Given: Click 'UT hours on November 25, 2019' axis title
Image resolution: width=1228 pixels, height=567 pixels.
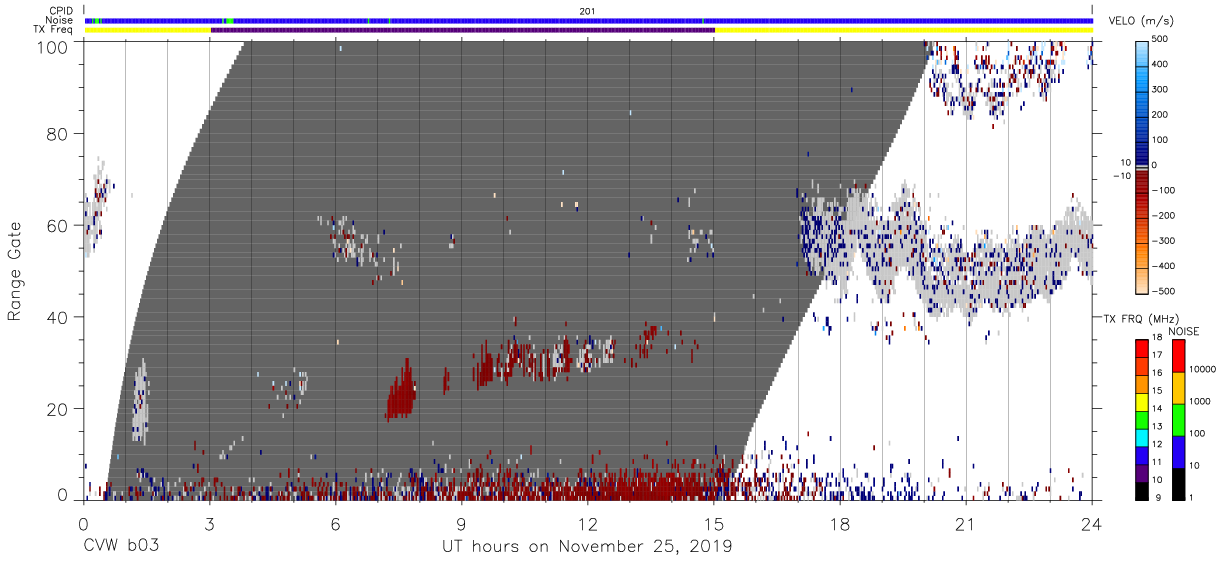Looking at the screenshot, I should (588, 547).
